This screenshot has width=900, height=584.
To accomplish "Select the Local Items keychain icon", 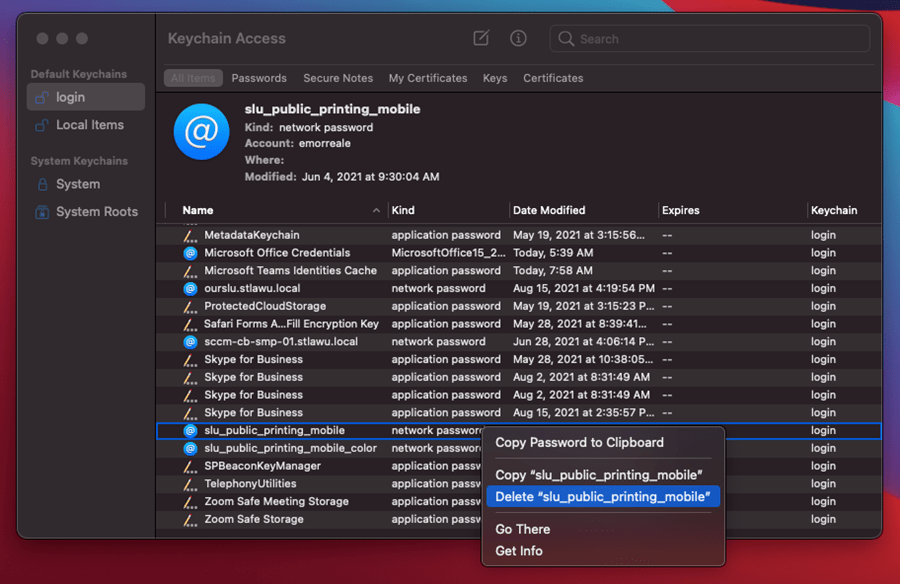I will coord(41,124).
